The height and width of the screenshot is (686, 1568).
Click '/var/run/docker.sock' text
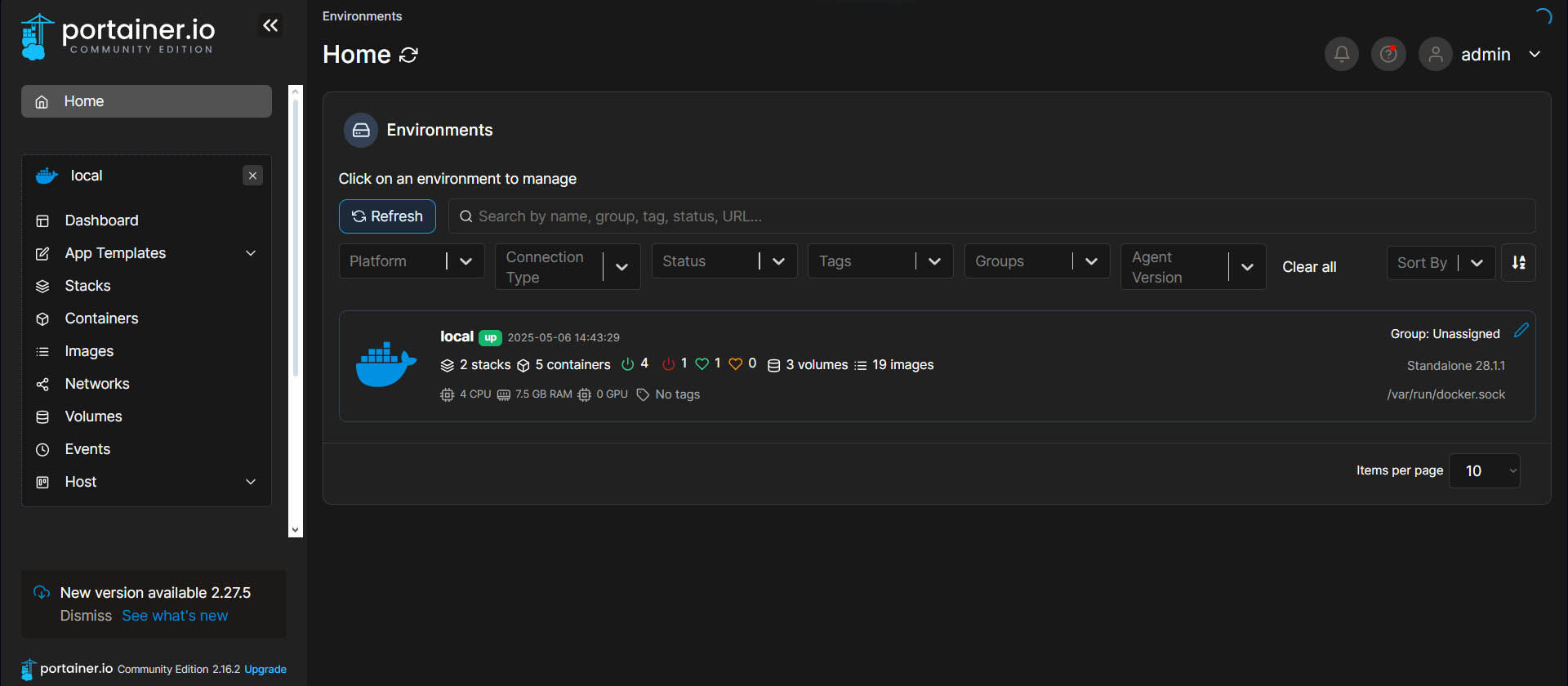(x=1445, y=394)
